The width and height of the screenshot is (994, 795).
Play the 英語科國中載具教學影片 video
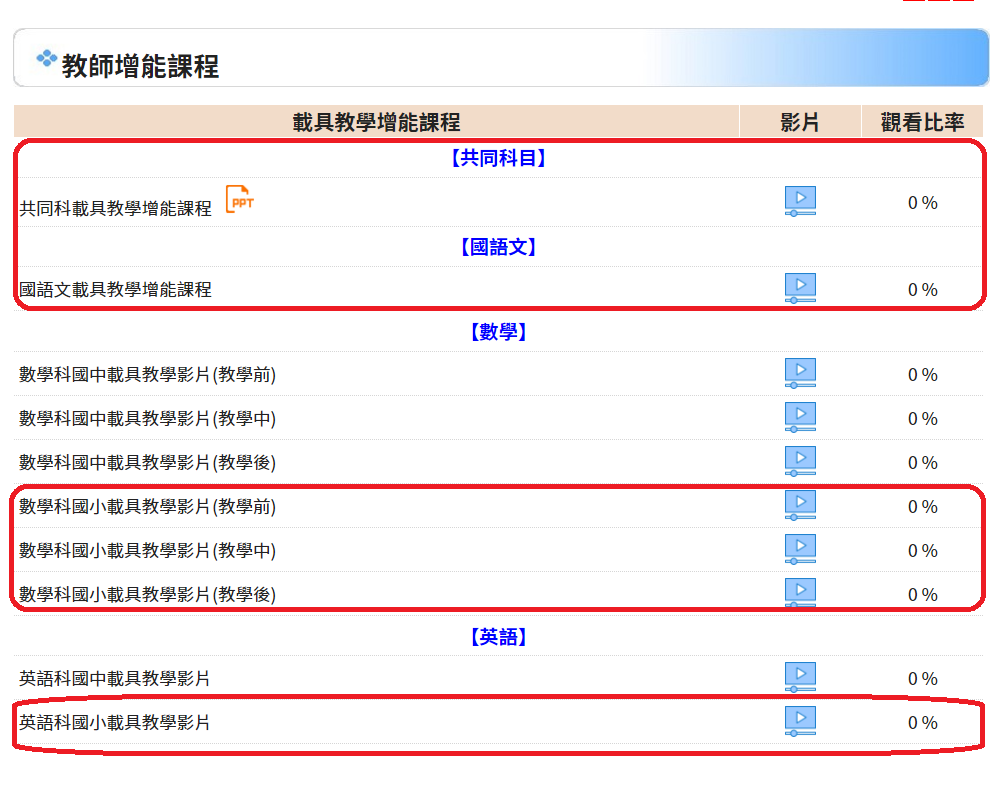[x=800, y=677]
